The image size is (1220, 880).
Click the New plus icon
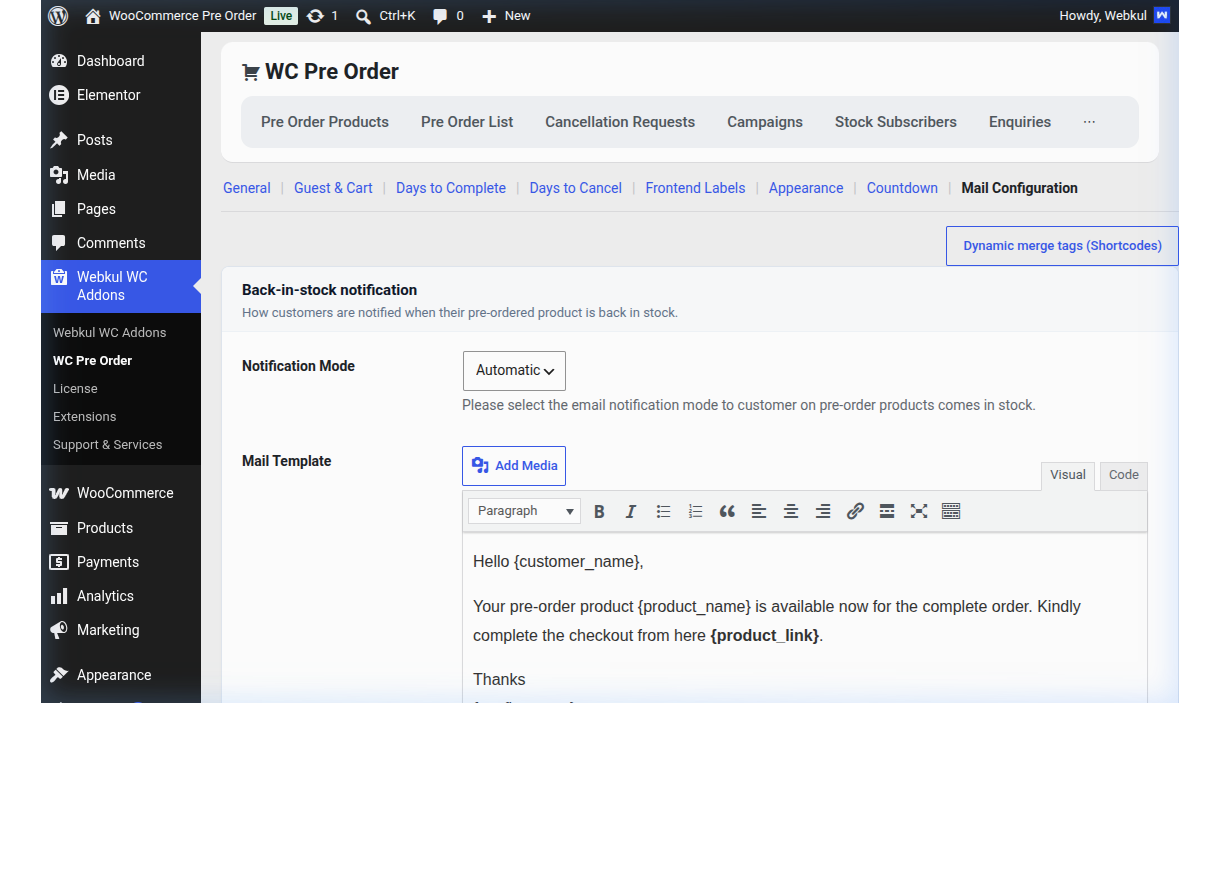click(x=489, y=16)
